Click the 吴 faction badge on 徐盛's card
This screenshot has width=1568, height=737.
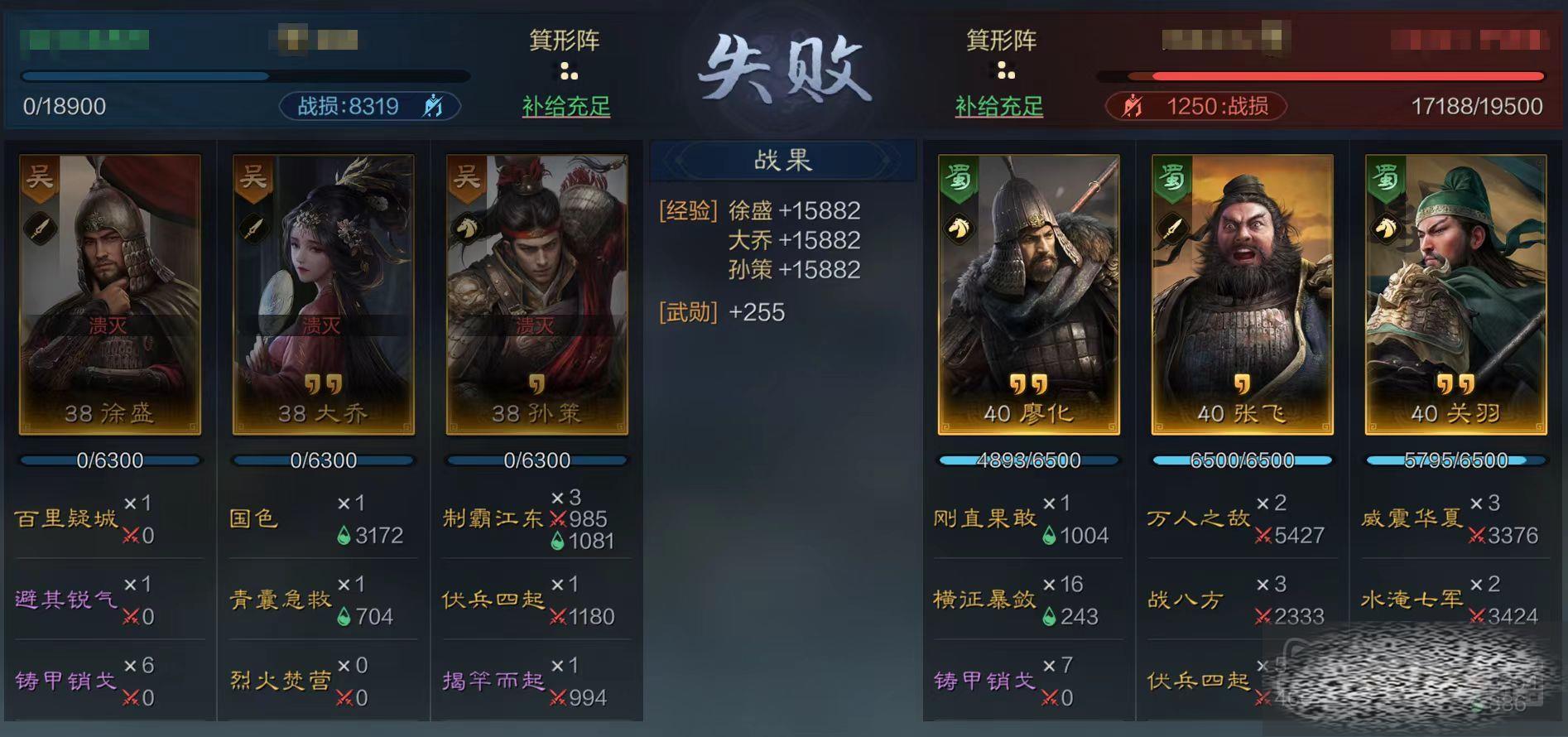click(39, 178)
